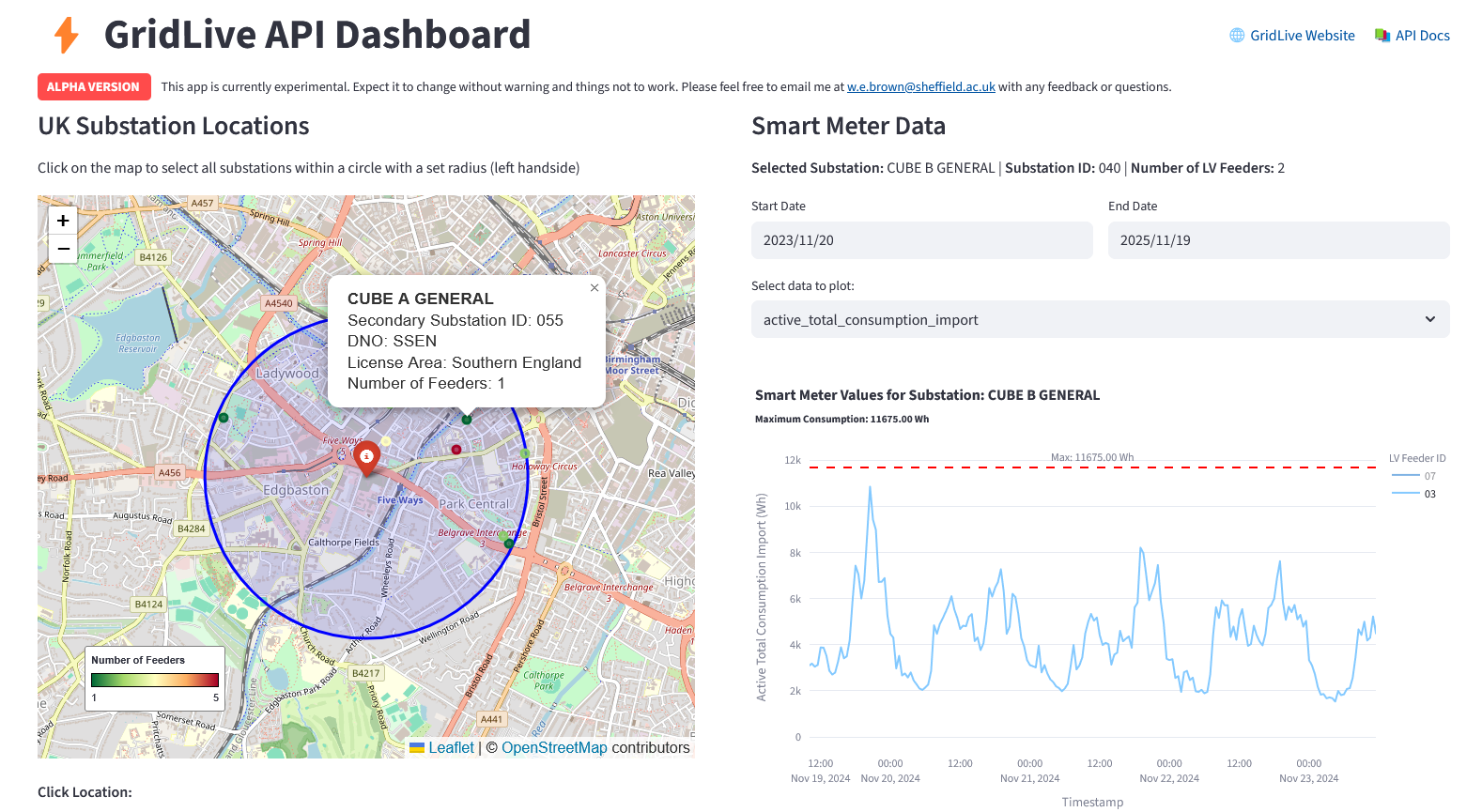Screen dimensions: 1482x812
Task: Click the red location pin marker
Action: [367, 456]
